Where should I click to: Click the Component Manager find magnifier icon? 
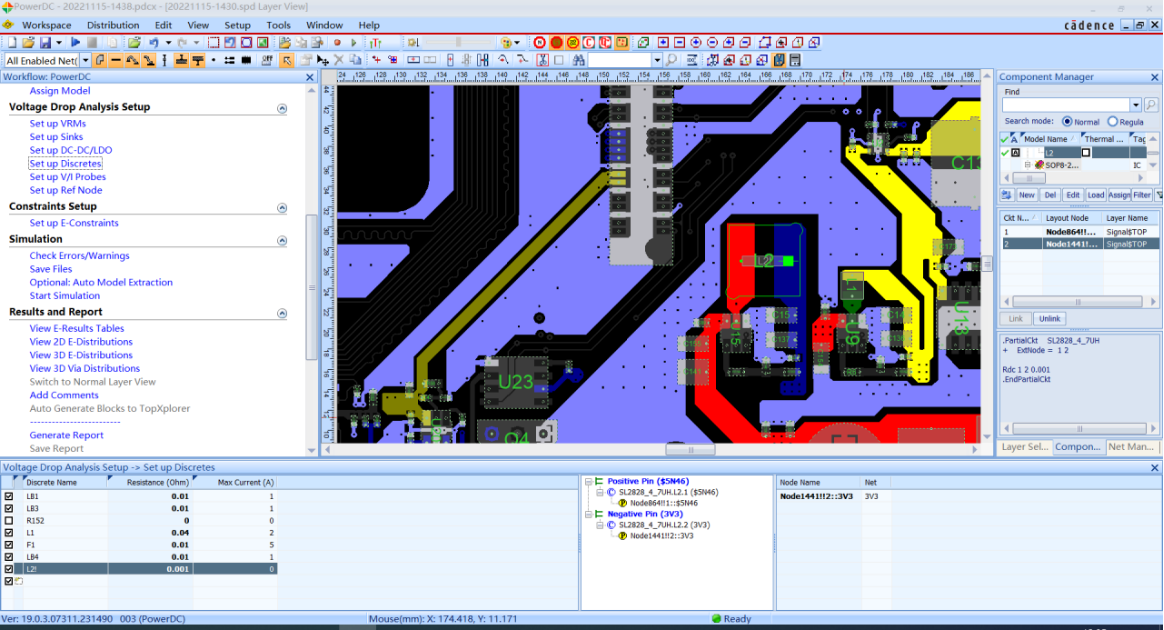(x=1151, y=105)
